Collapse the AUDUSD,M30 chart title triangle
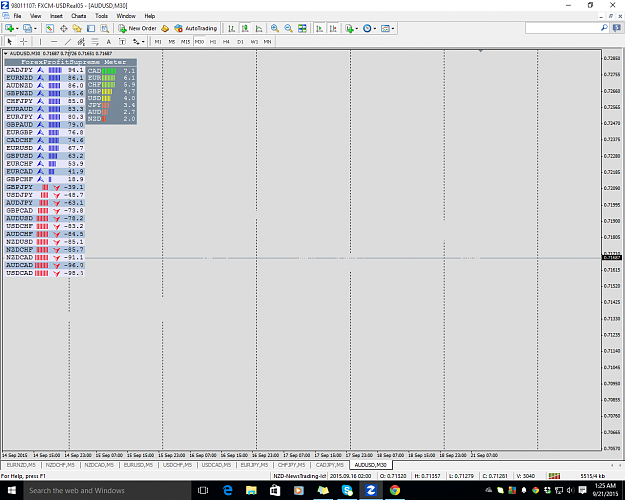 (x=6, y=53)
